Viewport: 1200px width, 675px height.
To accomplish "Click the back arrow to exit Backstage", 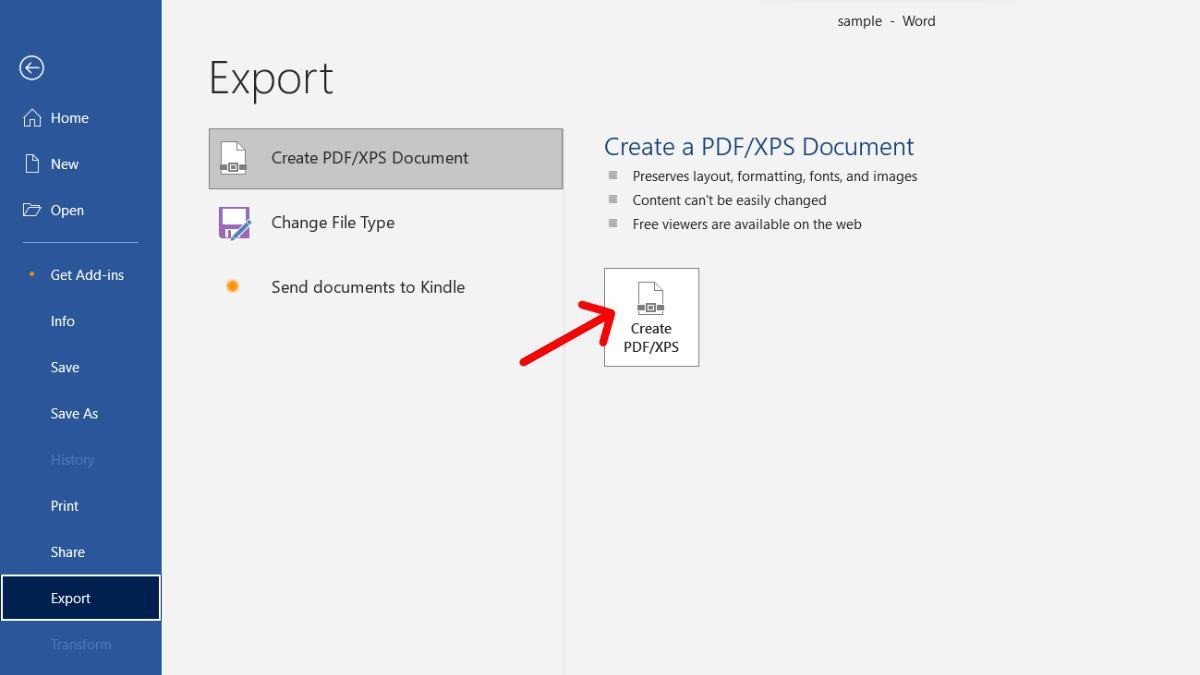I will pos(32,67).
